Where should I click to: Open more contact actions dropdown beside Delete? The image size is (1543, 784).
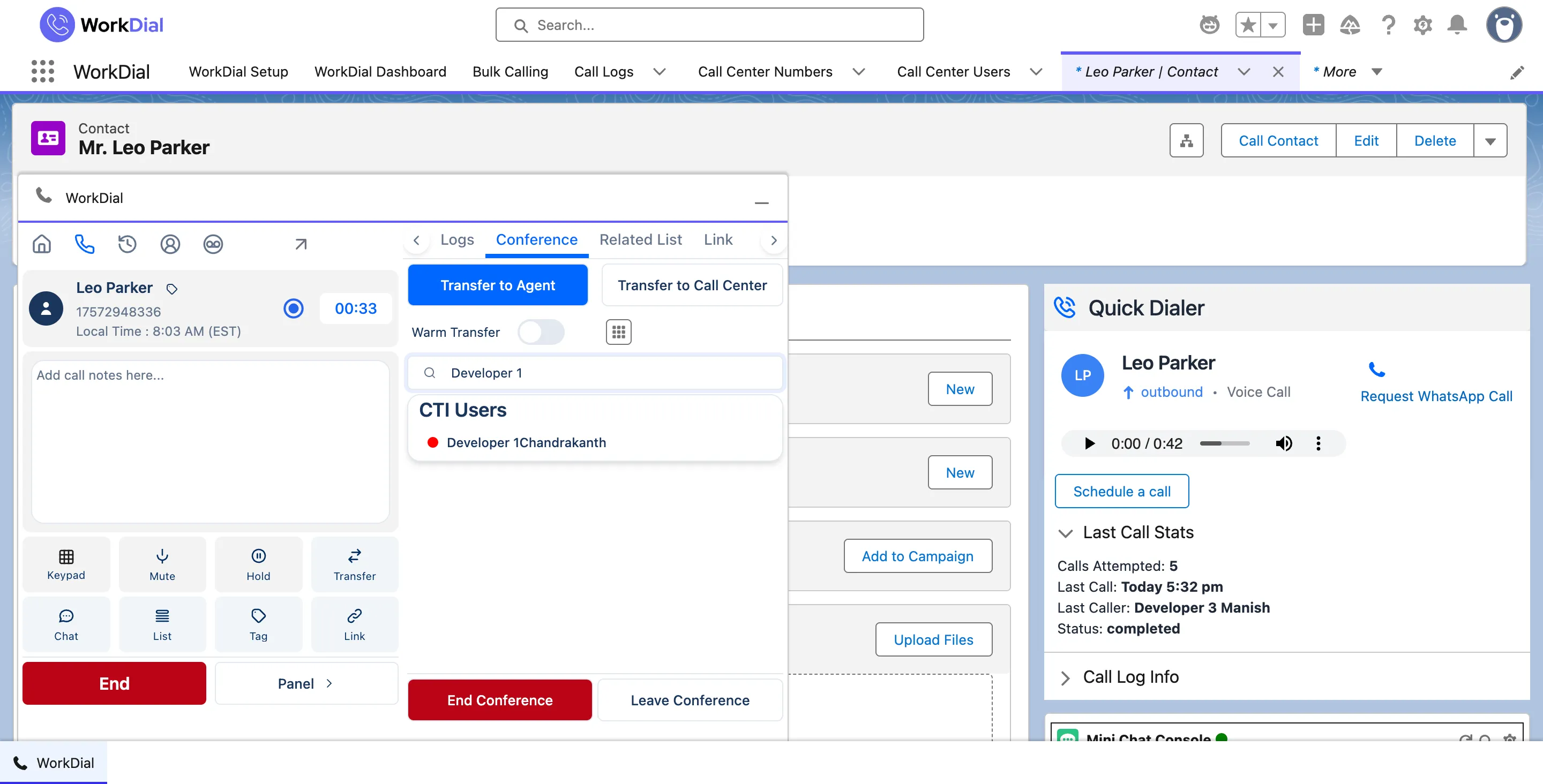pos(1490,141)
